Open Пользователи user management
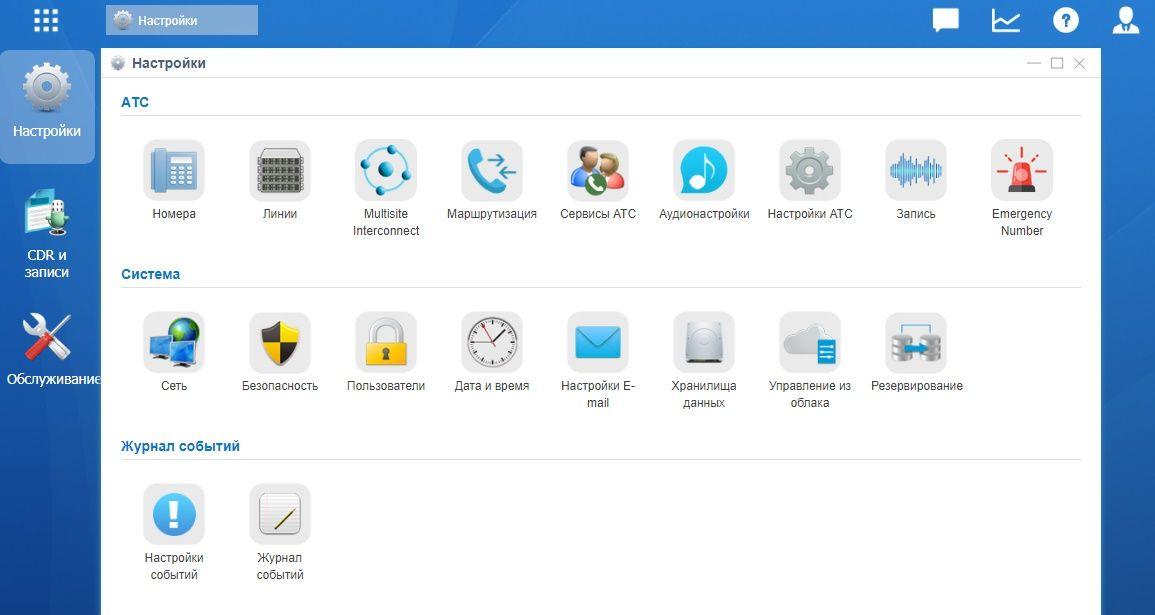Viewport: 1155px width, 615px height. point(386,342)
